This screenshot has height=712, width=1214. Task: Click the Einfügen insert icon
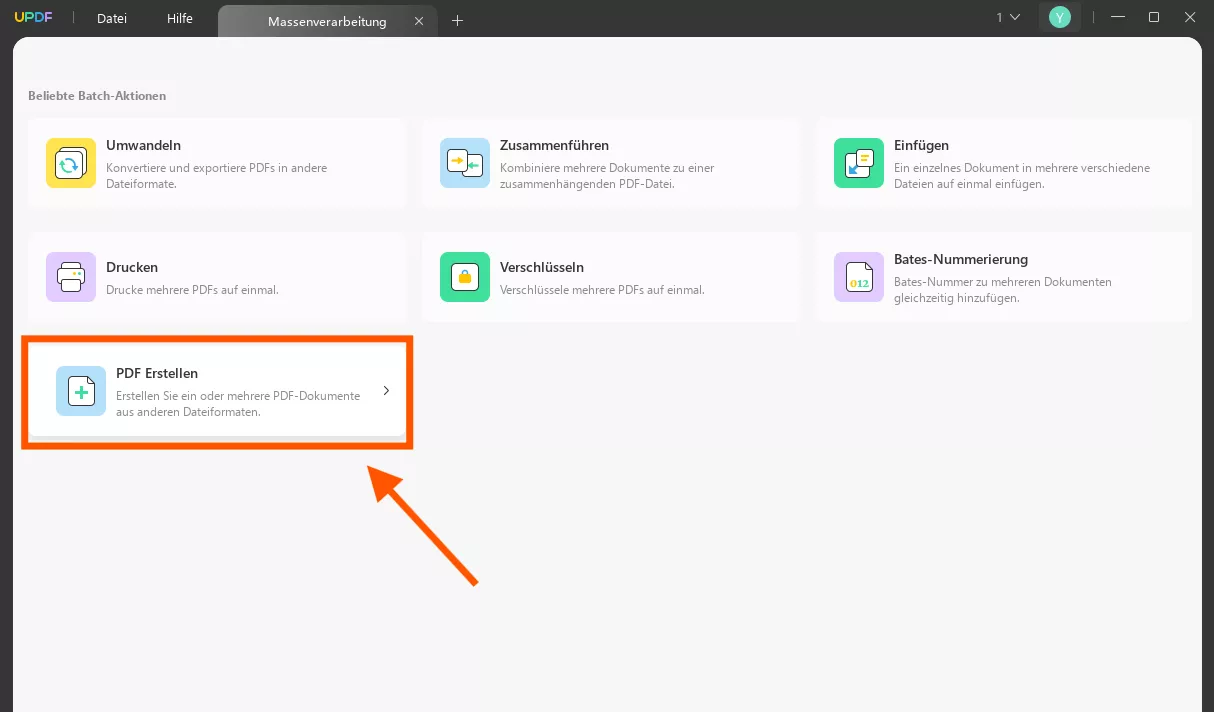(859, 163)
